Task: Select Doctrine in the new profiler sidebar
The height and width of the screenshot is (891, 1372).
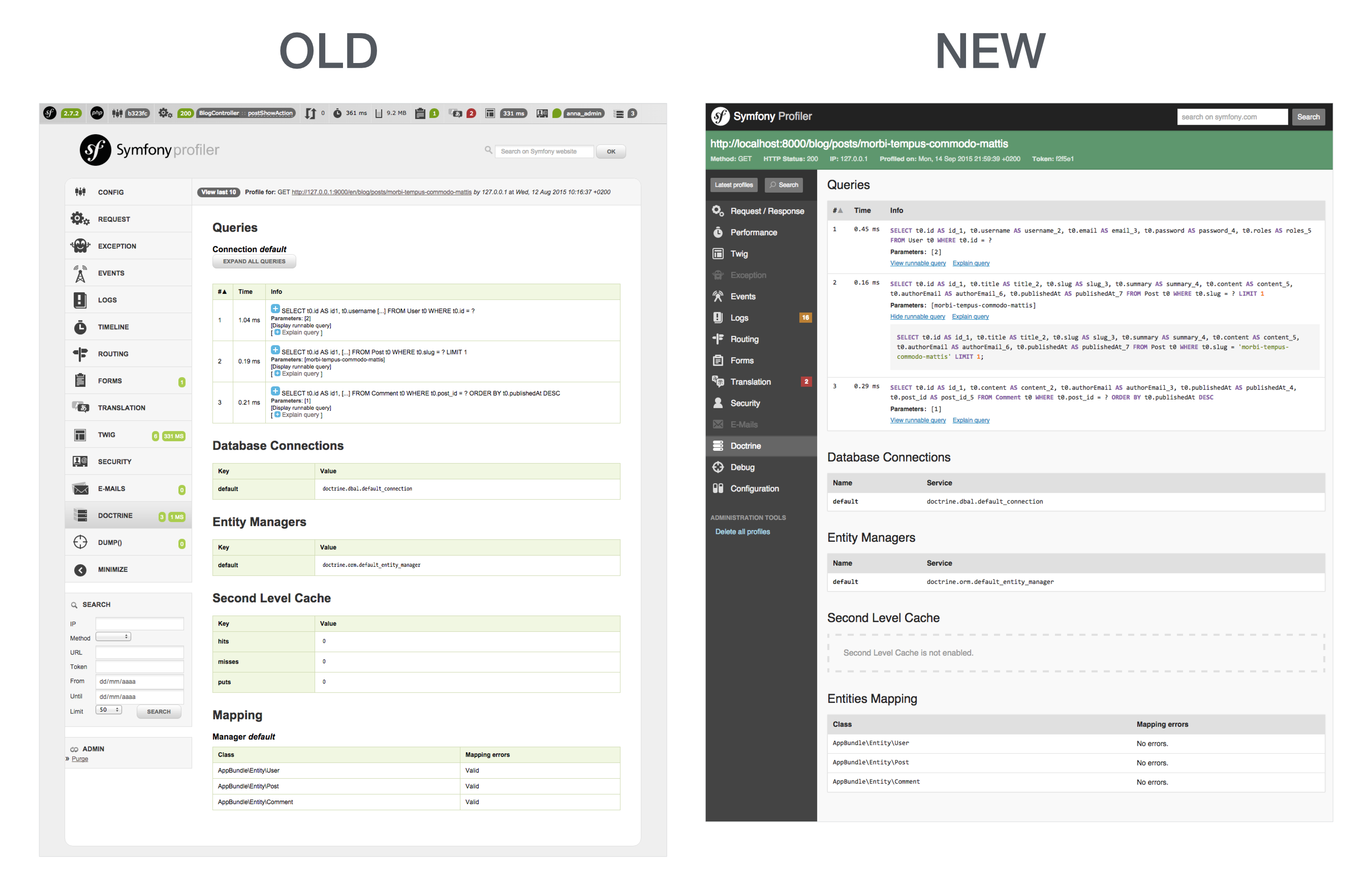Action: tap(761, 446)
